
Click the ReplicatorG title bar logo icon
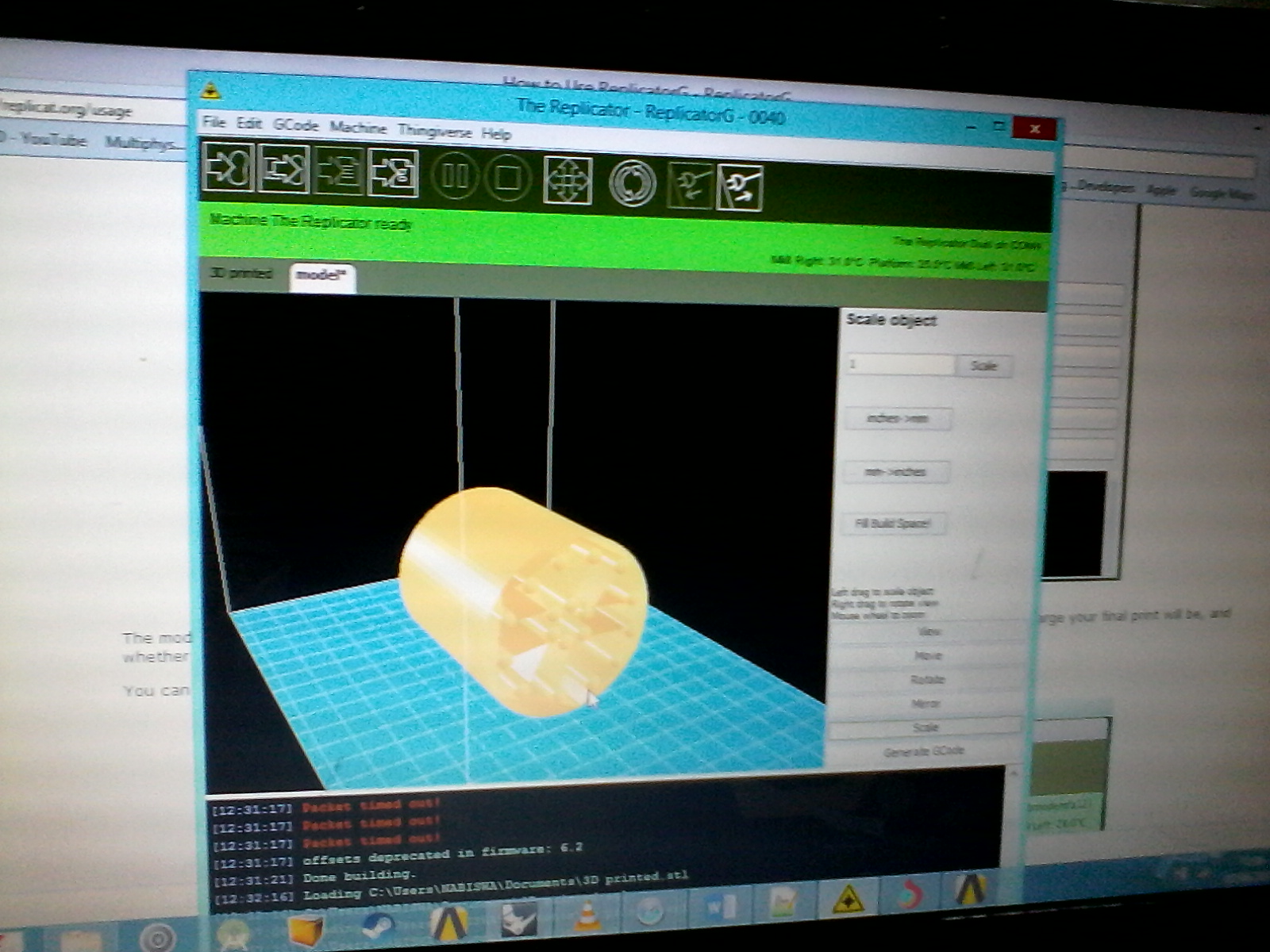click(210, 90)
